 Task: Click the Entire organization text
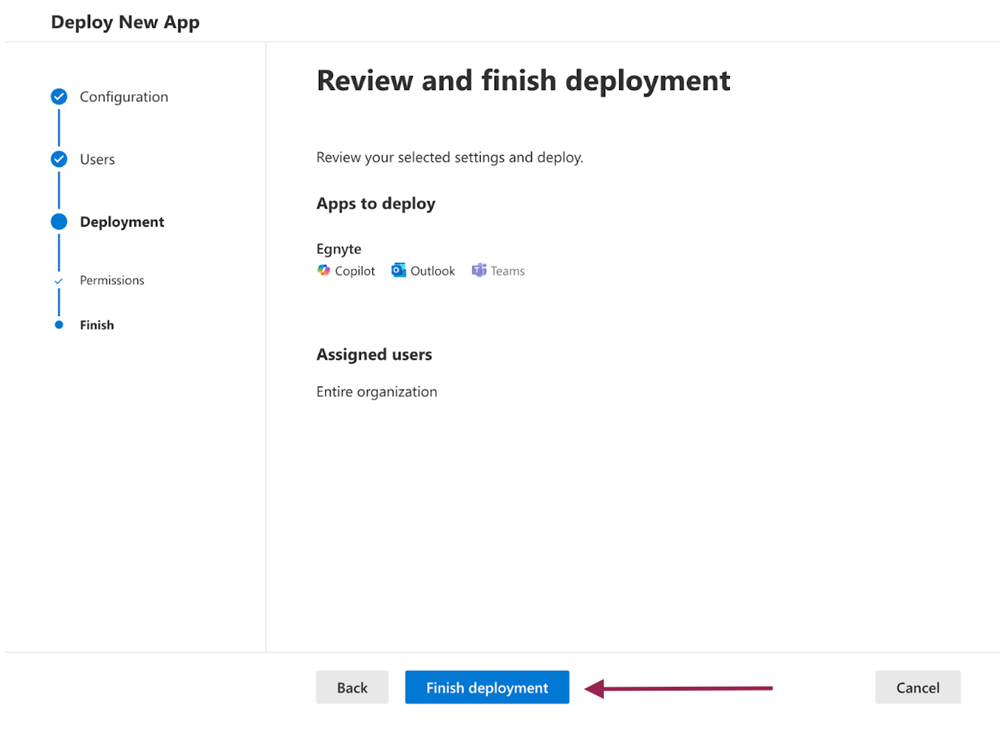pyautogui.click(x=377, y=392)
